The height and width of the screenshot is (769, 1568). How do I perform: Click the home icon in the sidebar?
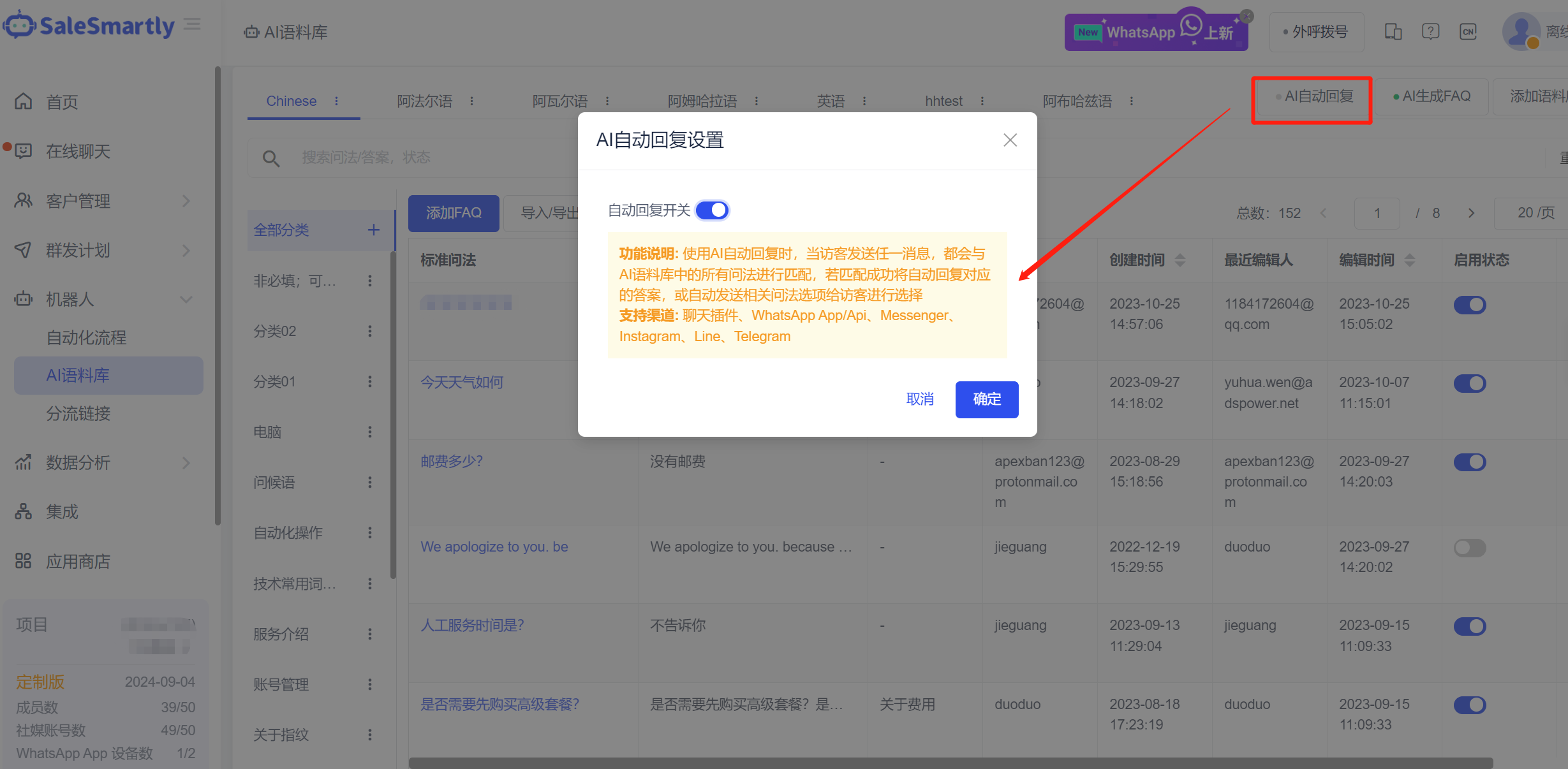pos(24,101)
